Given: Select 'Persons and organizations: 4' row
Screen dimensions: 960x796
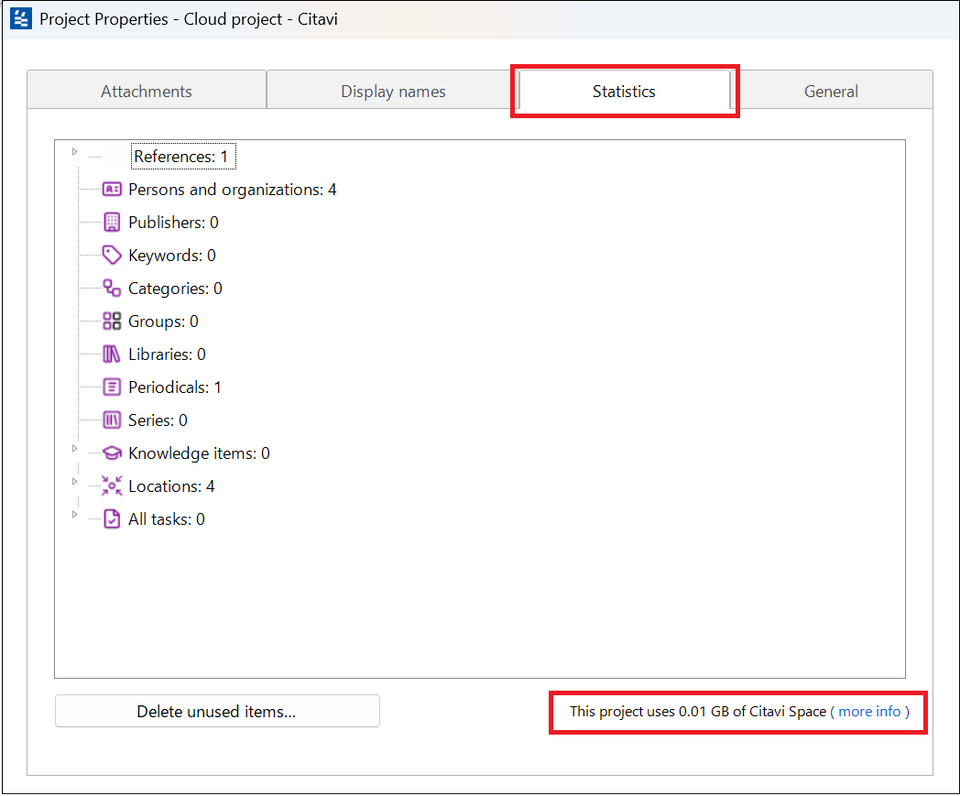Looking at the screenshot, I should click(x=232, y=190).
